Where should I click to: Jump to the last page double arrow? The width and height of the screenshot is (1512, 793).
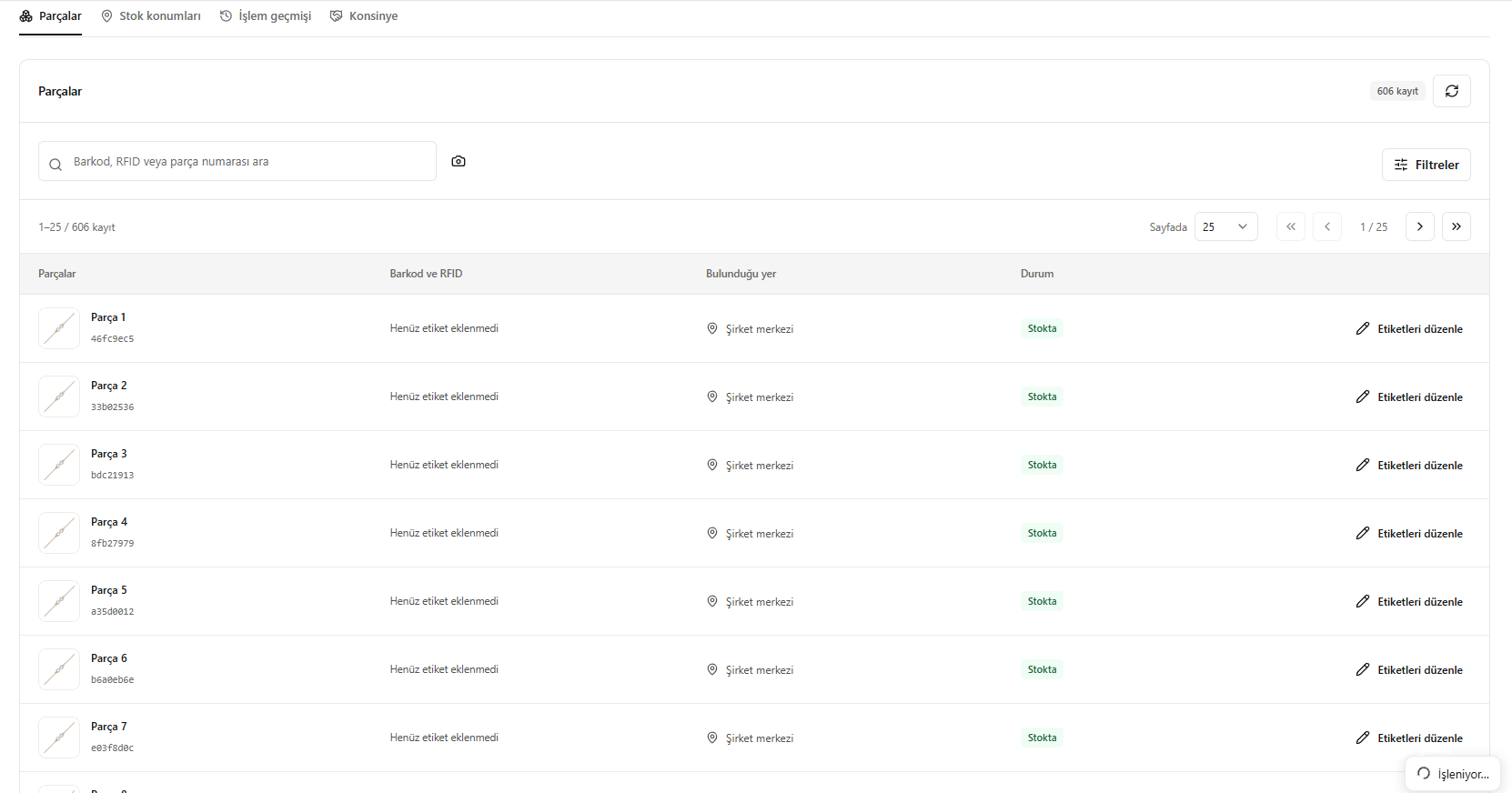(x=1456, y=226)
